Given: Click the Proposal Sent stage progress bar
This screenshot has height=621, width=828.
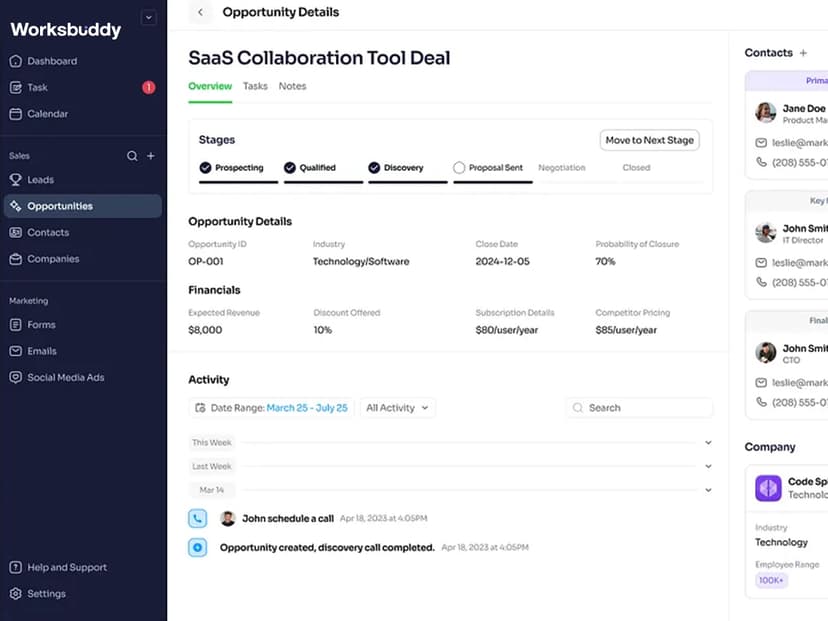Looking at the screenshot, I should [493, 182].
